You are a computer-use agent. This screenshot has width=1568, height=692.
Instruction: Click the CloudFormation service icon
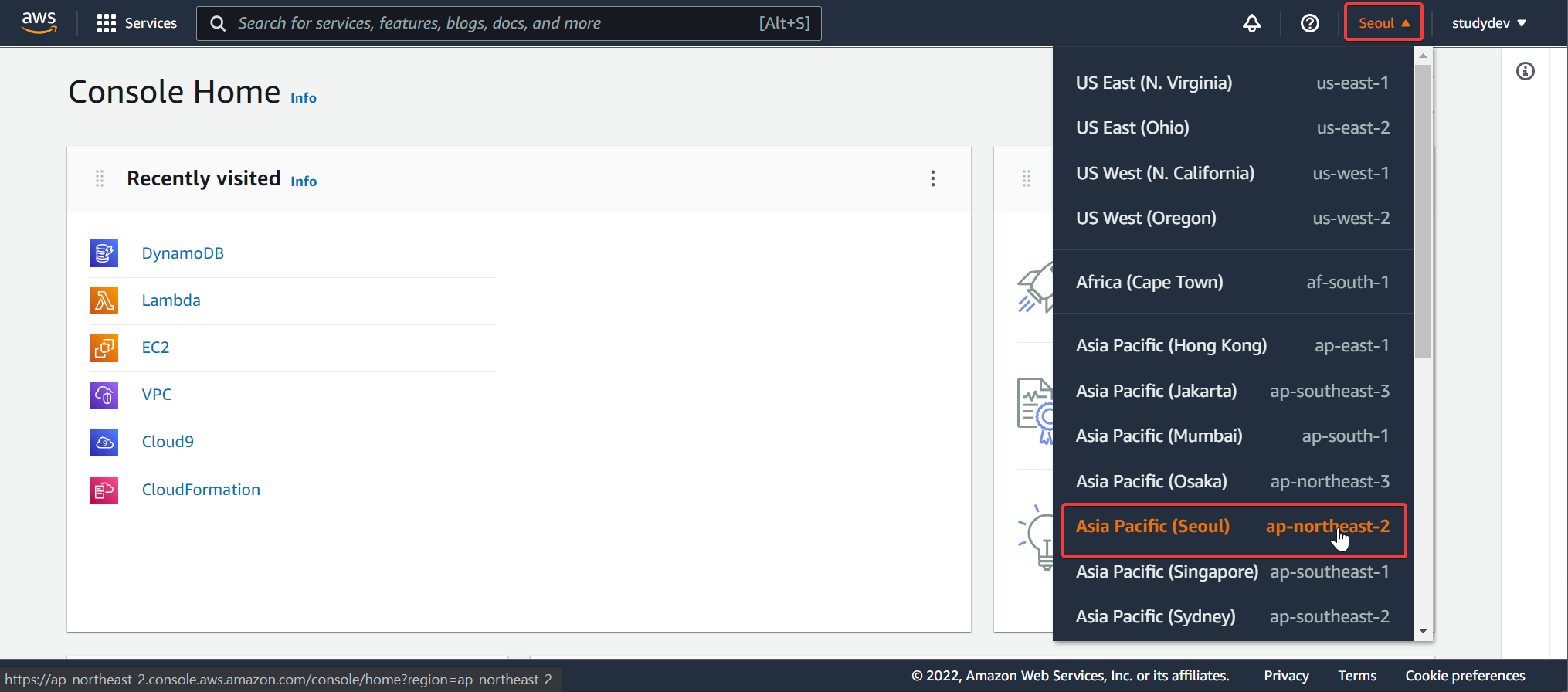click(x=104, y=490)
